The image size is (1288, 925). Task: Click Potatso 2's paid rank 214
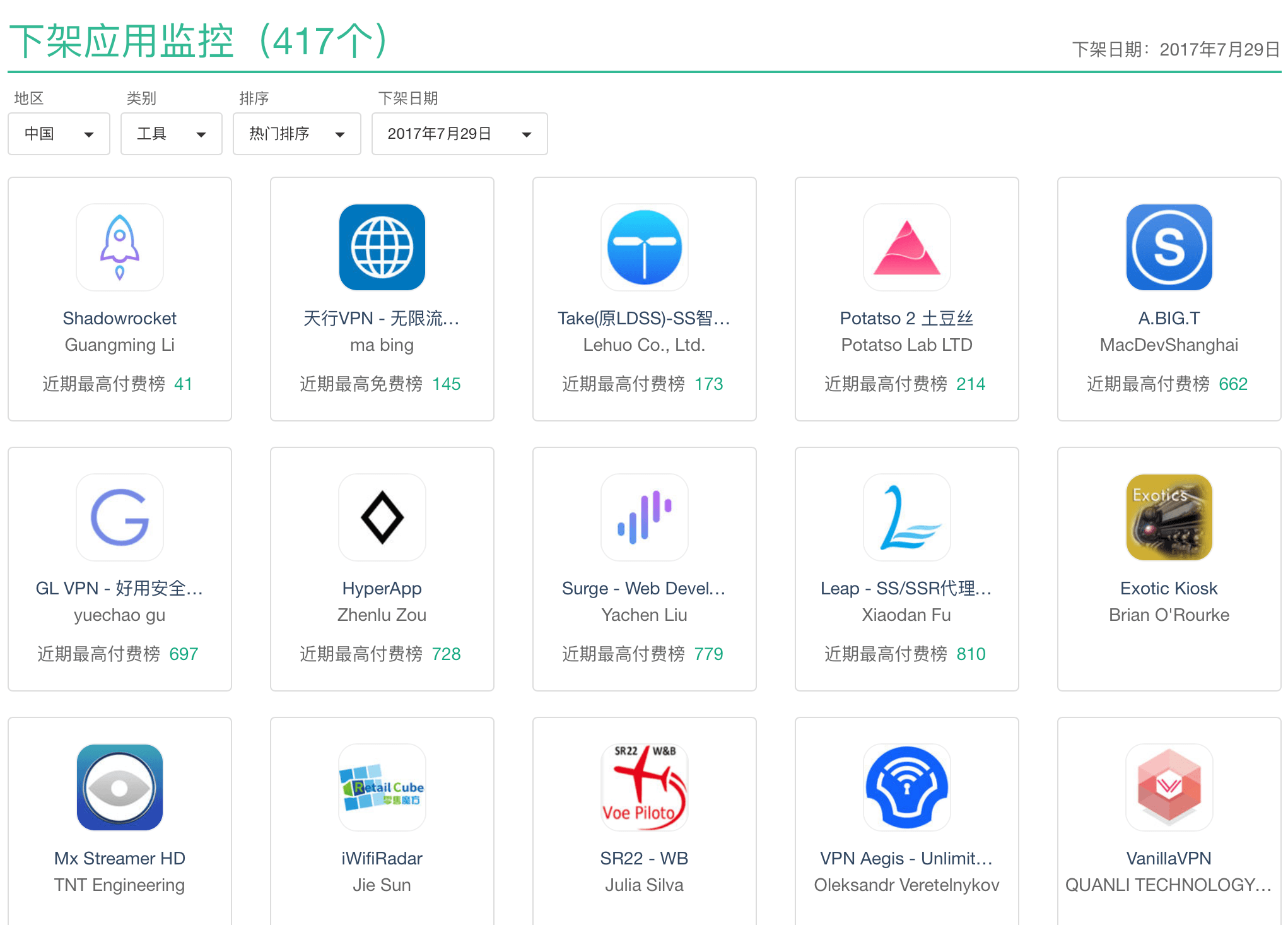971,384
